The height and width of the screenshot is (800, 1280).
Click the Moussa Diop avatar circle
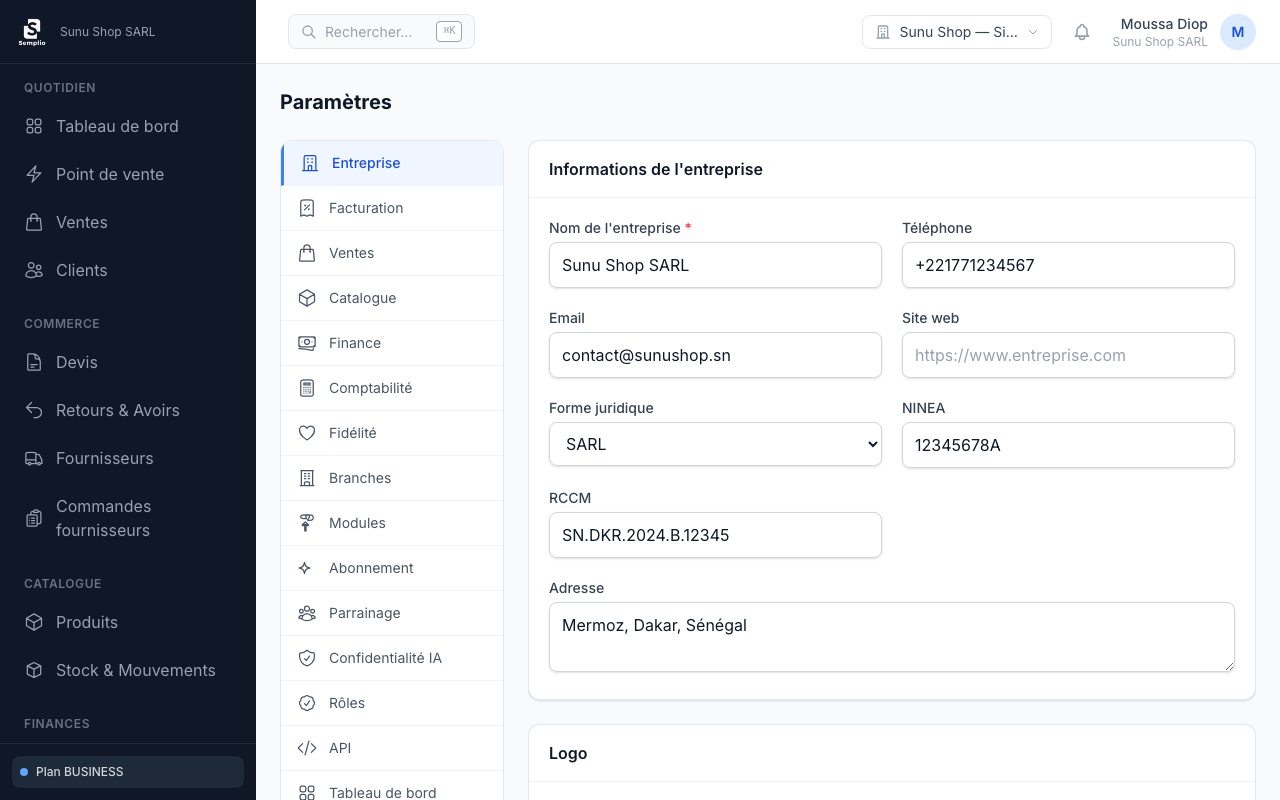pos(1237,31)
